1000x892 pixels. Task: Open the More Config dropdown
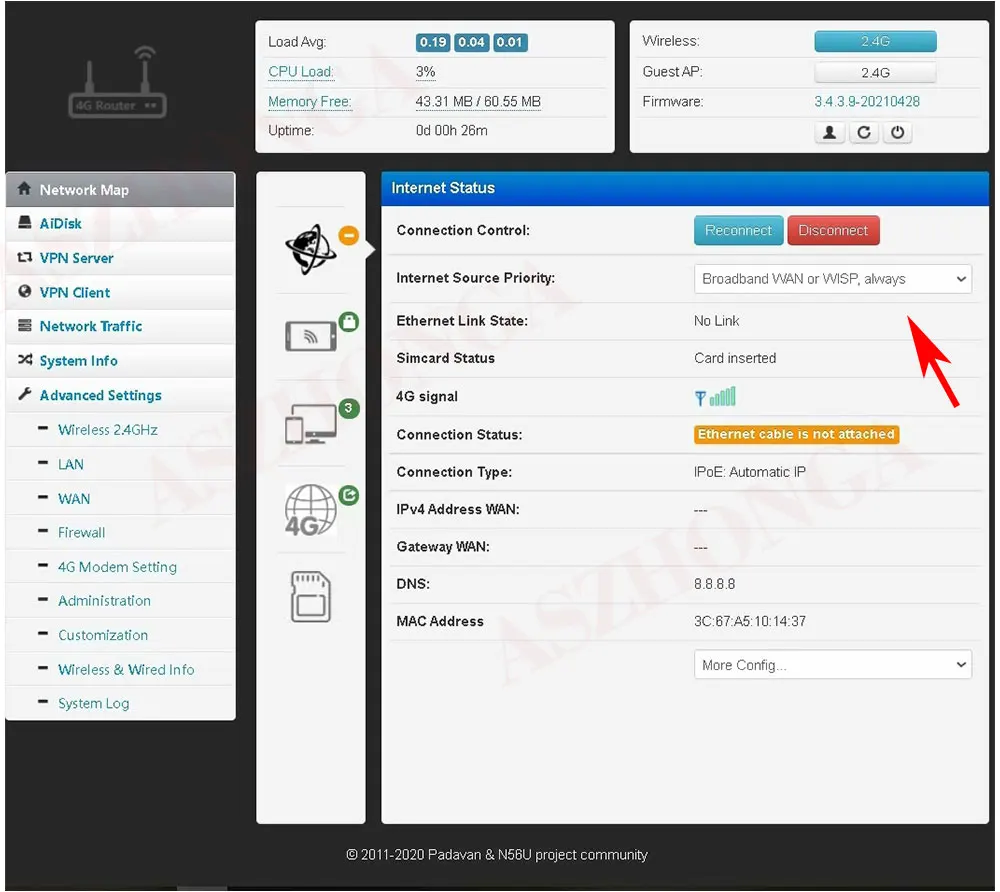pos(834,666)
